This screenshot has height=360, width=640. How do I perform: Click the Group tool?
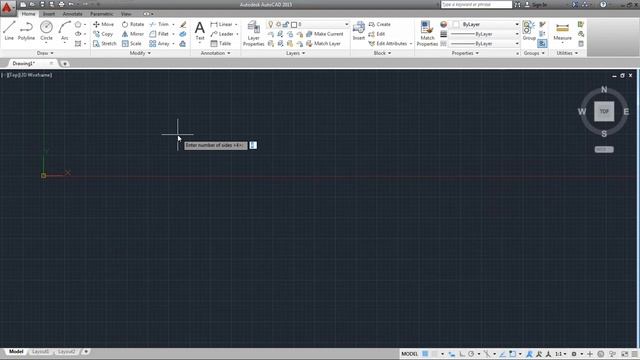529,31
